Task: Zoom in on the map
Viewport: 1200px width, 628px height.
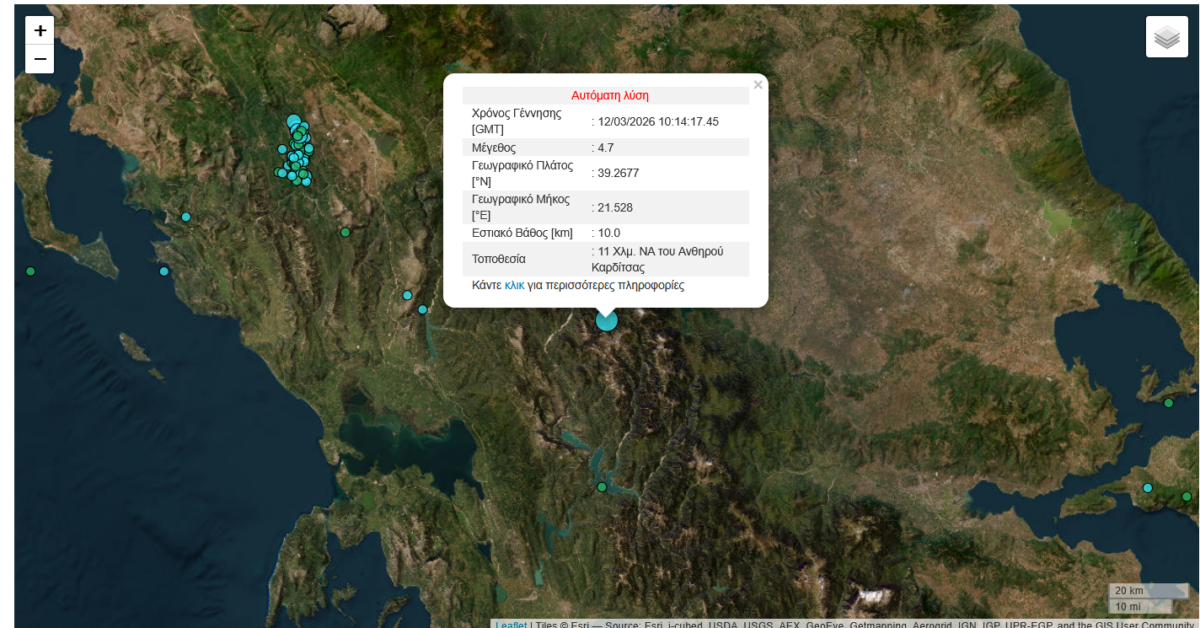Action: point(40,31)
